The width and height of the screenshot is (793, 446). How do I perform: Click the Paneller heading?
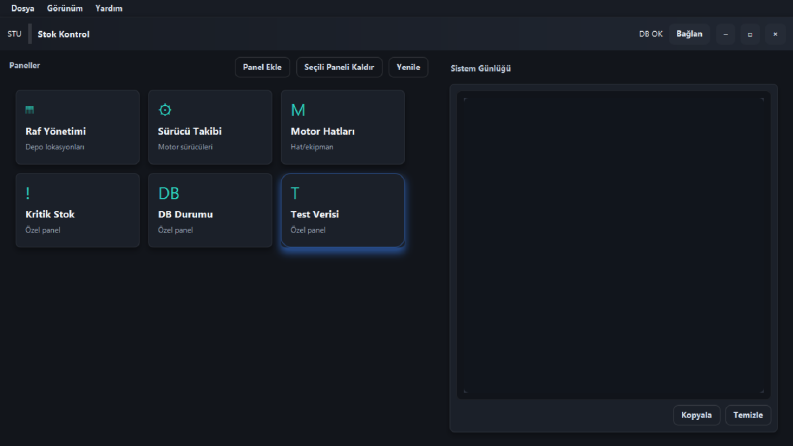24,65
